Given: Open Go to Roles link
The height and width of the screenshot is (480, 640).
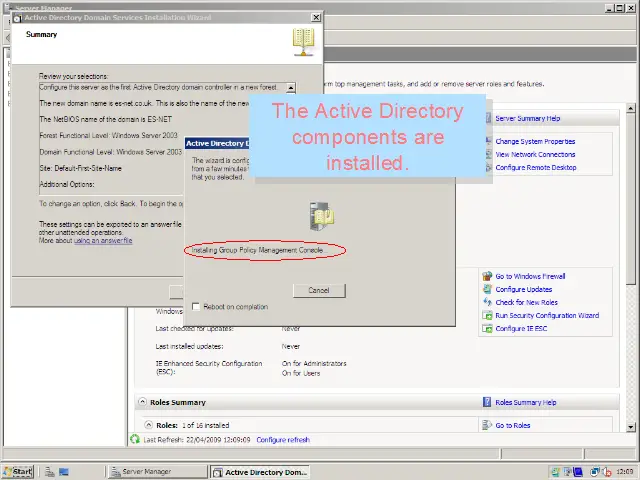Looking at the screenshot, I should pyautogui.click(x=513, y=425).
